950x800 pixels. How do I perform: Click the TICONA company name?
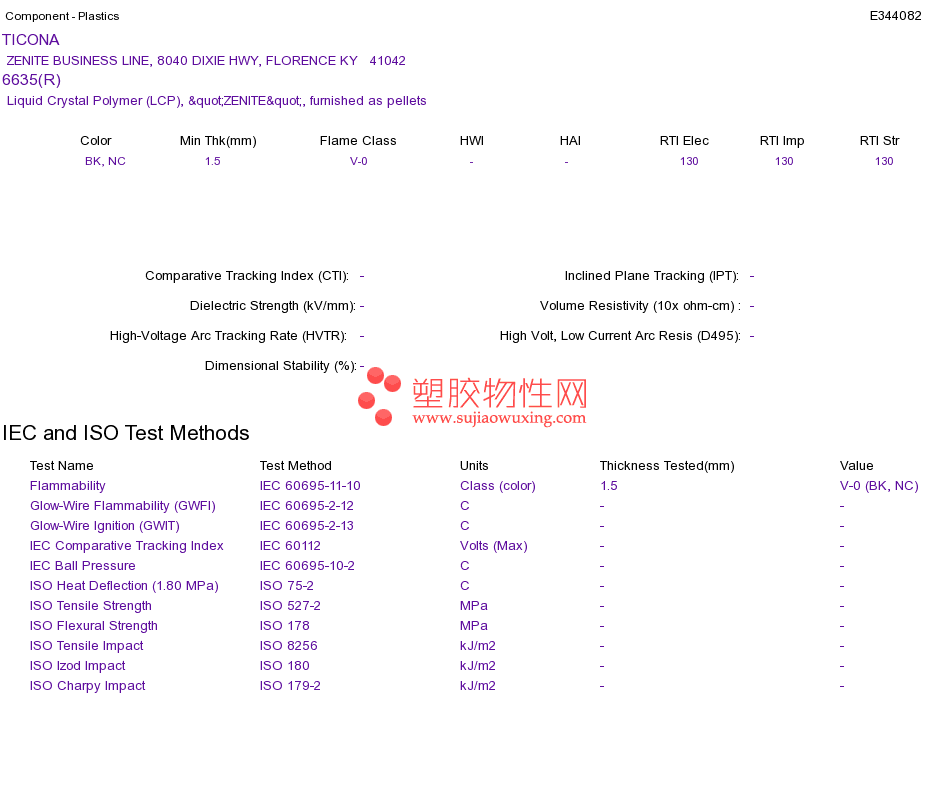tap(31, 40)
